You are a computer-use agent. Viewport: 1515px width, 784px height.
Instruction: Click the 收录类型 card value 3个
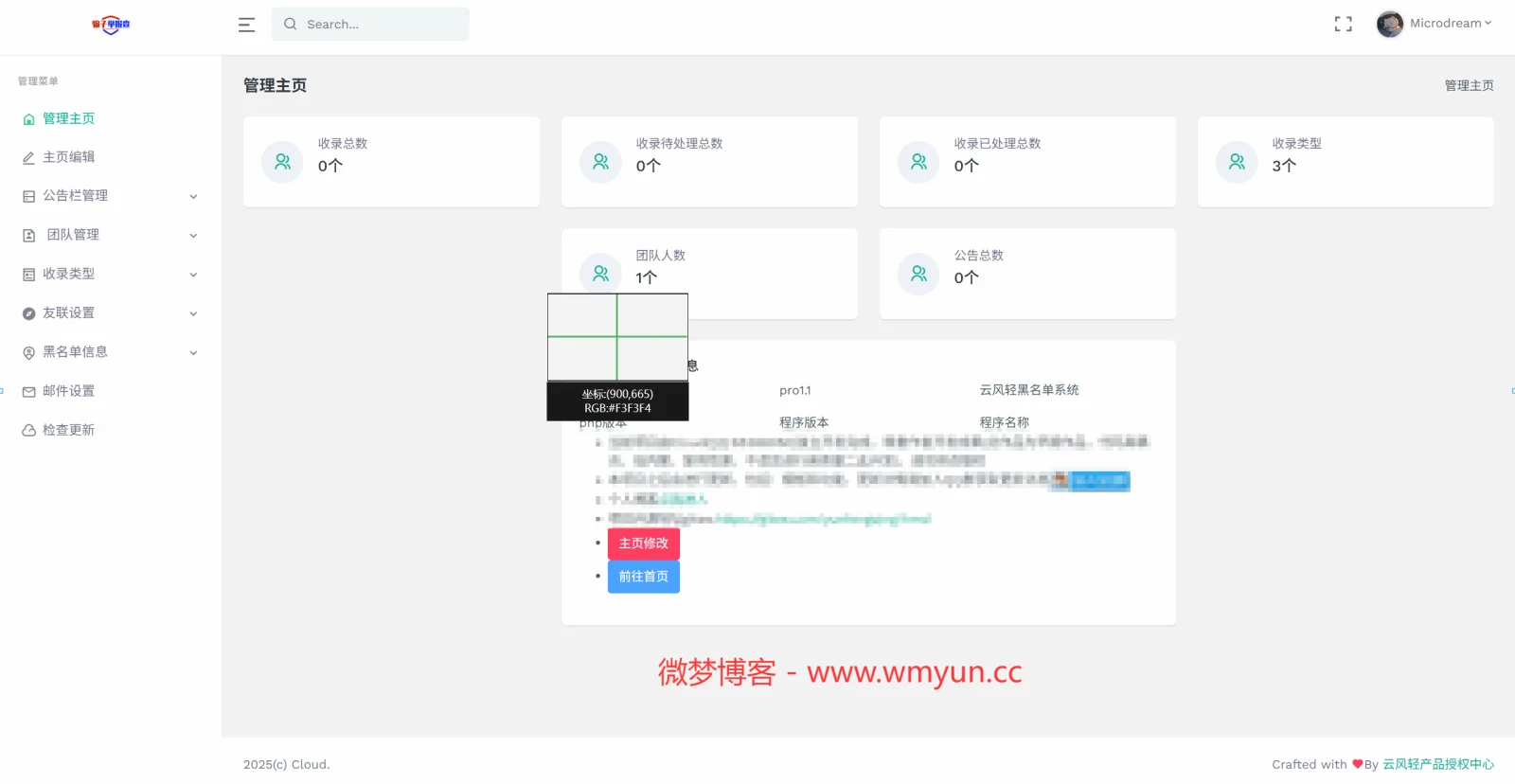coord(1284,166)
